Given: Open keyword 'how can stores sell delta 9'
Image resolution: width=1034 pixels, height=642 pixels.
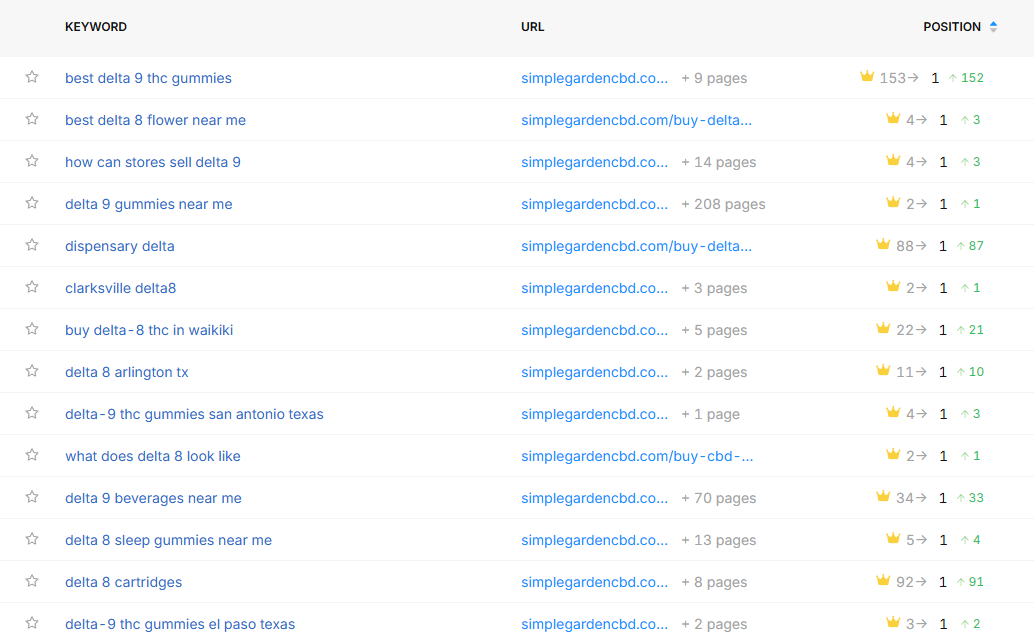Looking at the screenshot, I should (152, 162).
